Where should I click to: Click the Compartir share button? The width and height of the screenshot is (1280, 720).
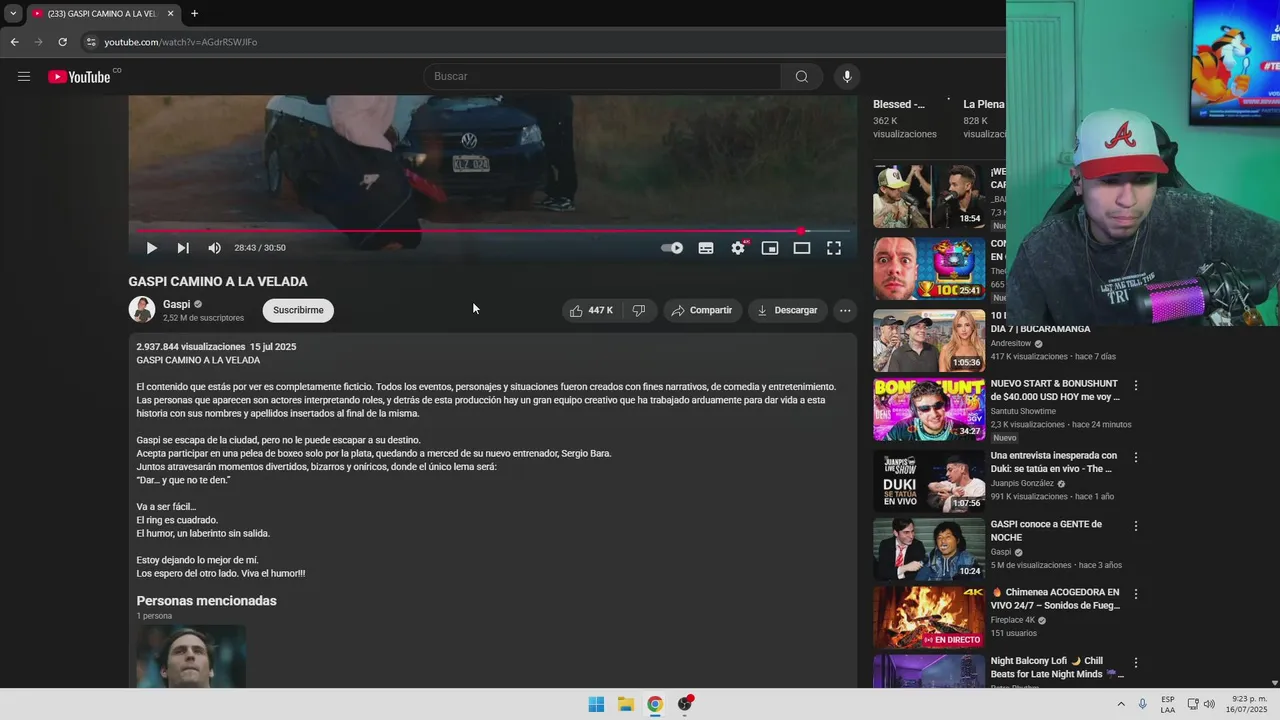pos(702,310)
